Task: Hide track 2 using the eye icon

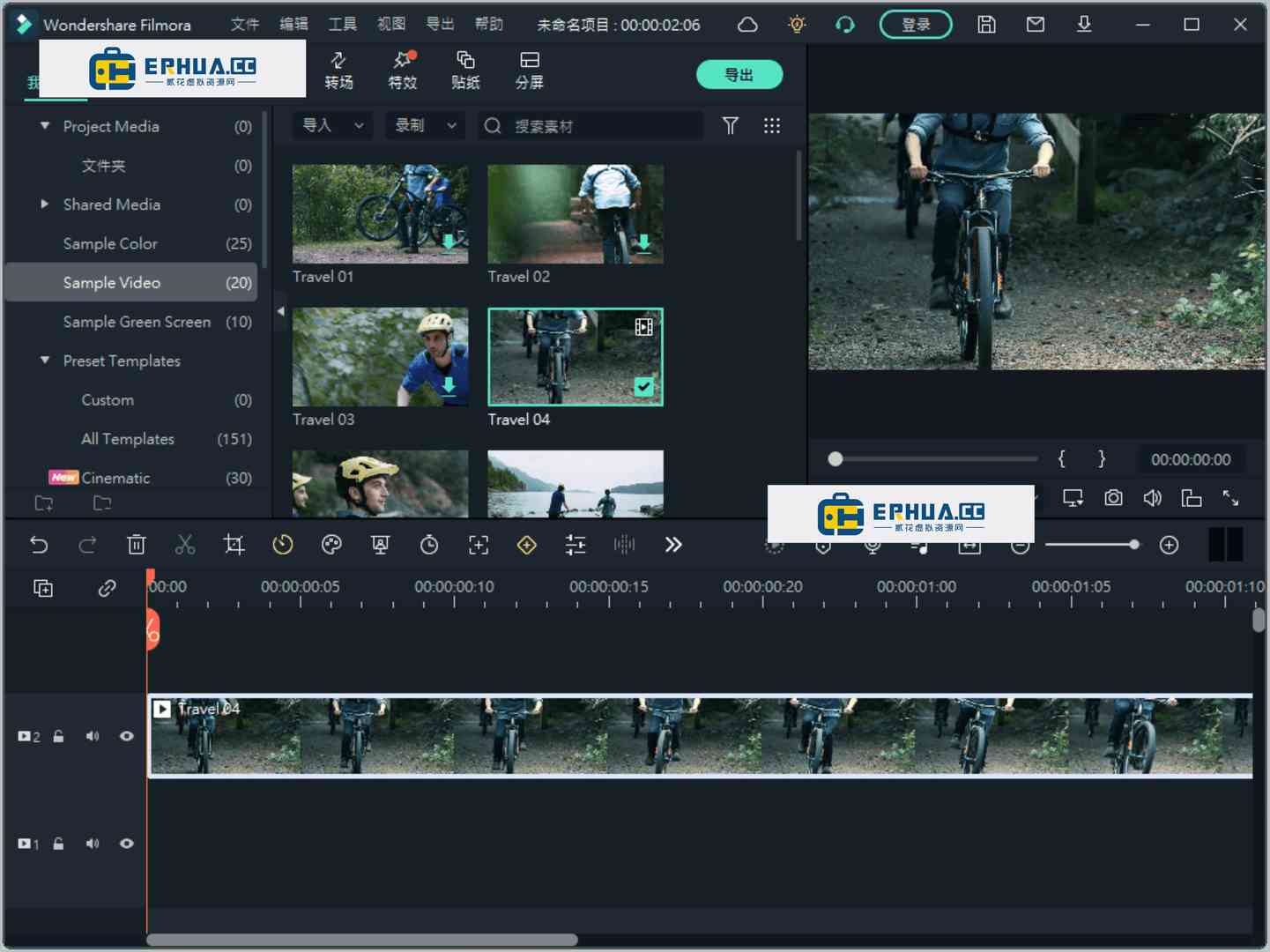Action: (x=127, y=736)
